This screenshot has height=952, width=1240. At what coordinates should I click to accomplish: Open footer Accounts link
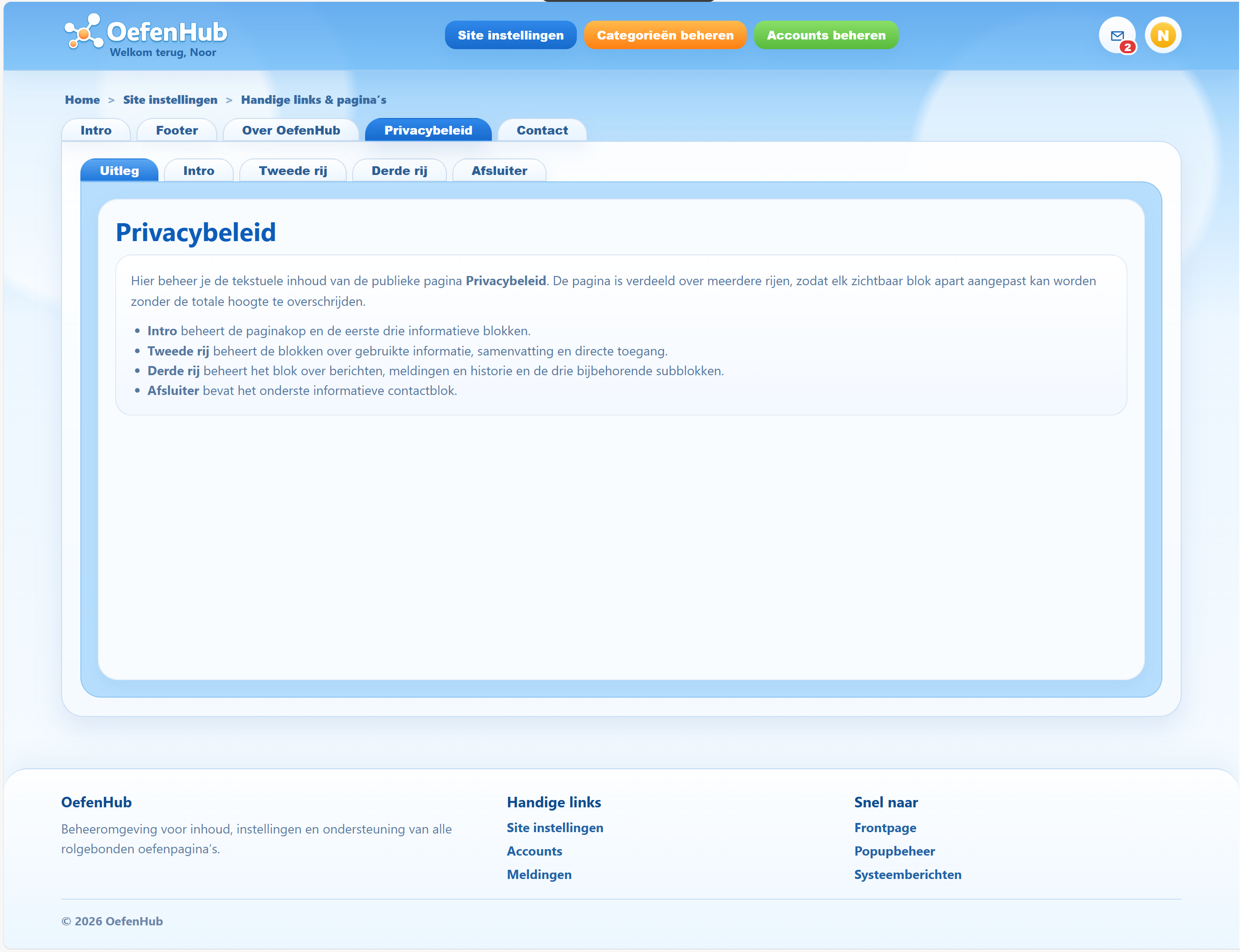535,851
